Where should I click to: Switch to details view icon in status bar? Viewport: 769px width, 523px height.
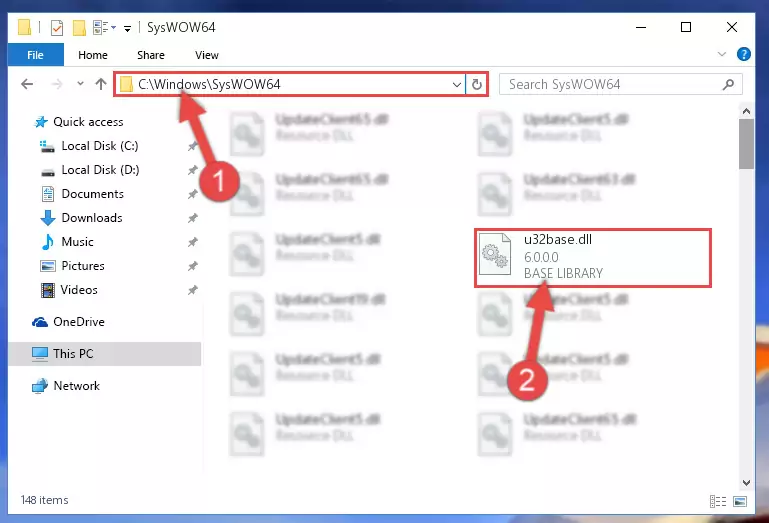pos(718,501)
